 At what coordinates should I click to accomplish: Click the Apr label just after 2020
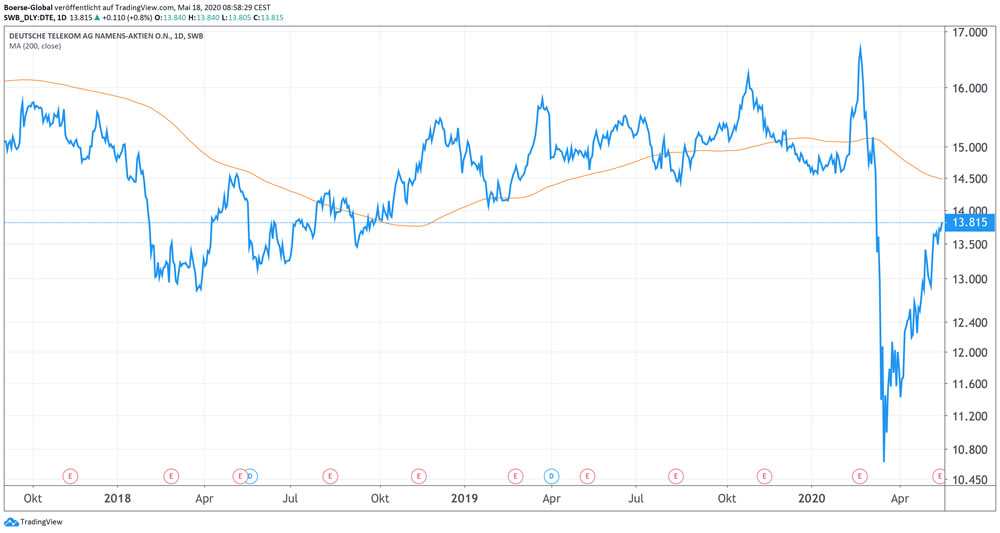point(900,499)
